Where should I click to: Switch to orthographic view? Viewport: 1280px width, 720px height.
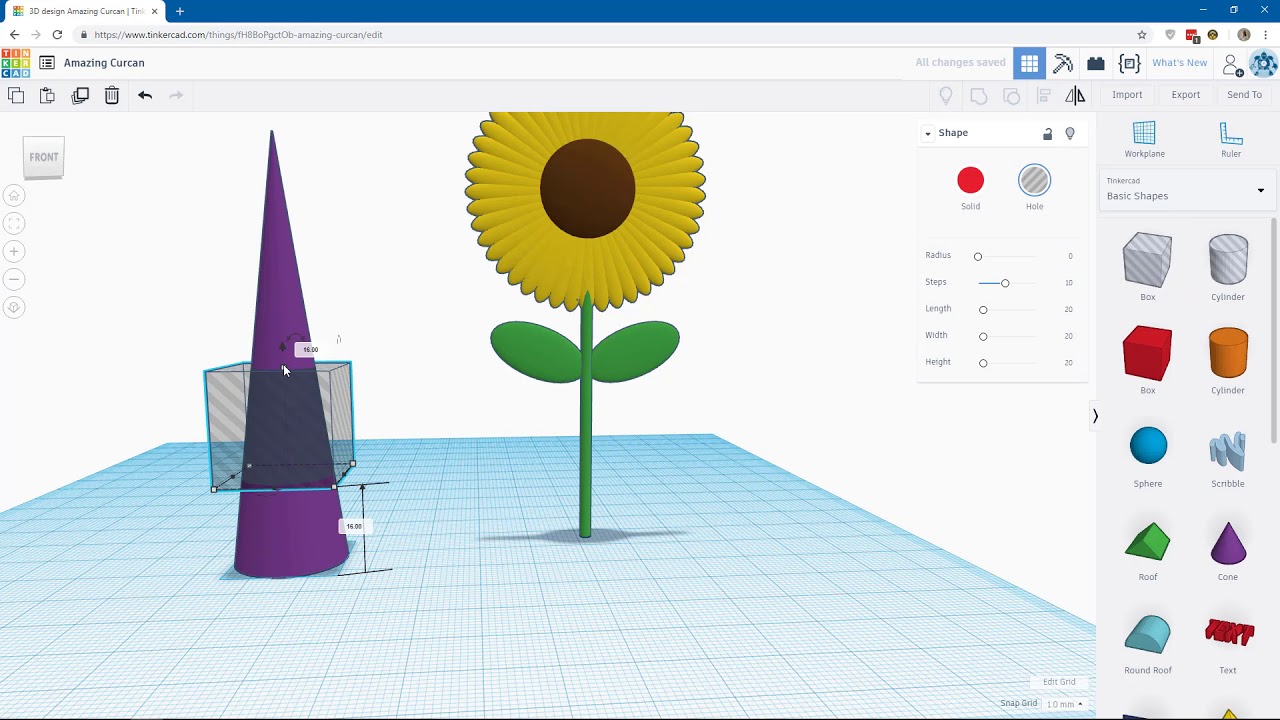tap(14, 307)
